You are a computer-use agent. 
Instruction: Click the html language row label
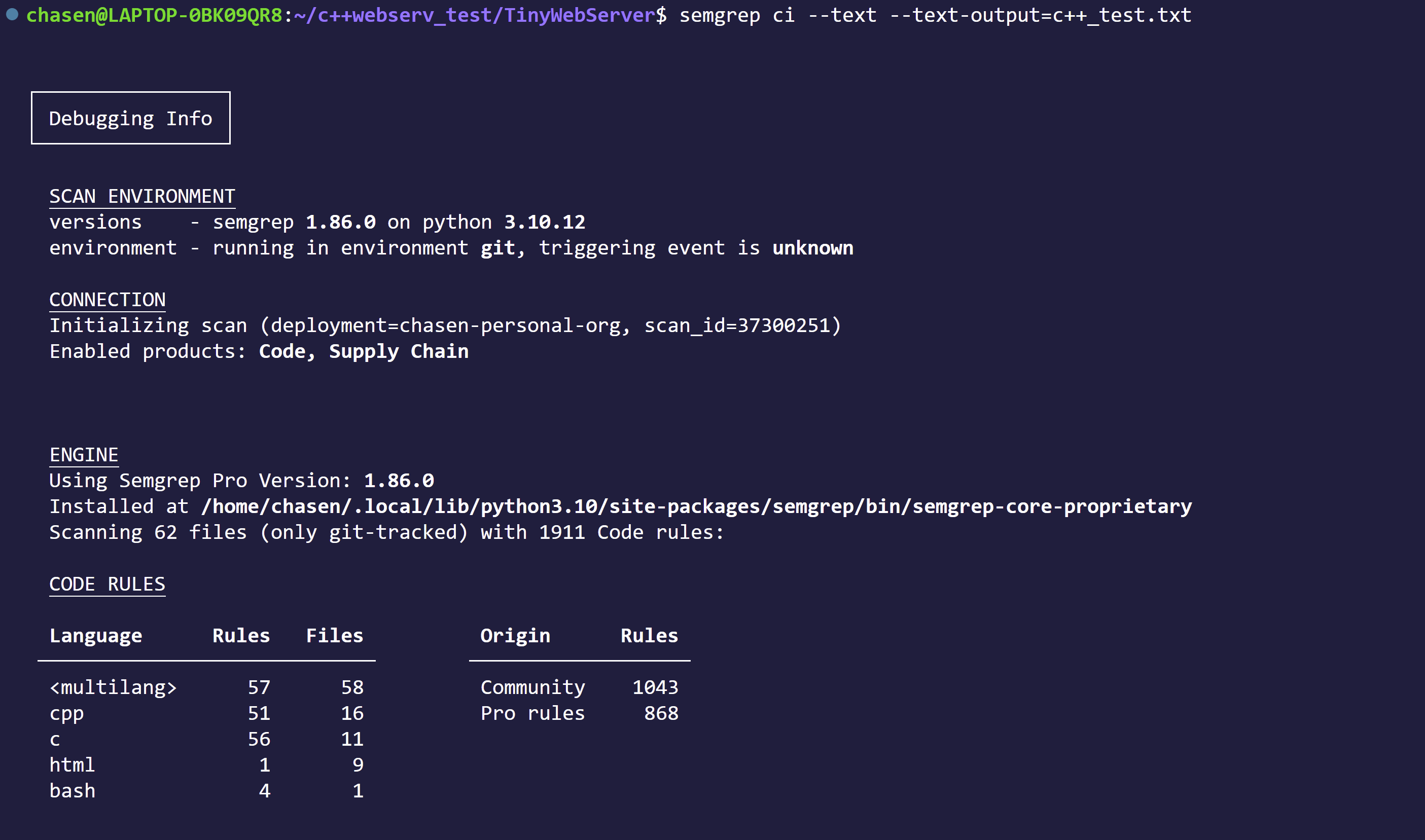[72, 765]
